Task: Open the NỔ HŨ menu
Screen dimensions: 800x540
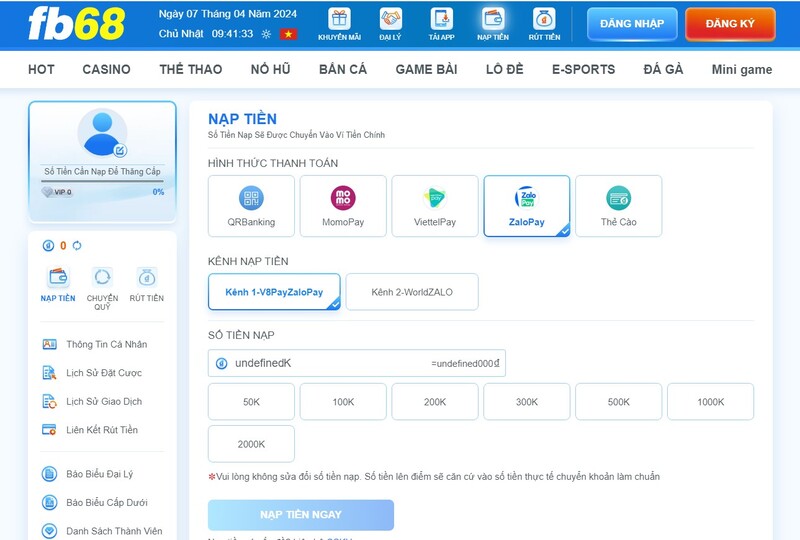Action: [x=270, y=69]
